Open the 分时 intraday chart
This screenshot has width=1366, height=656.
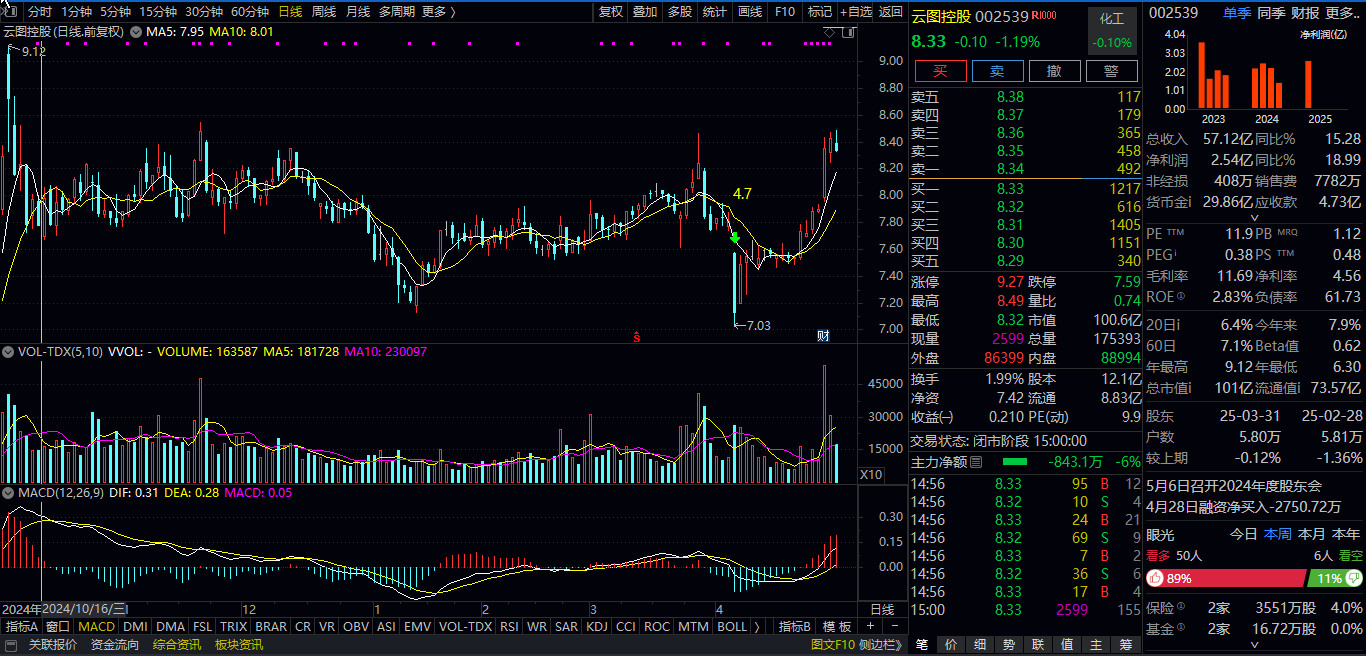coord(39,12)
